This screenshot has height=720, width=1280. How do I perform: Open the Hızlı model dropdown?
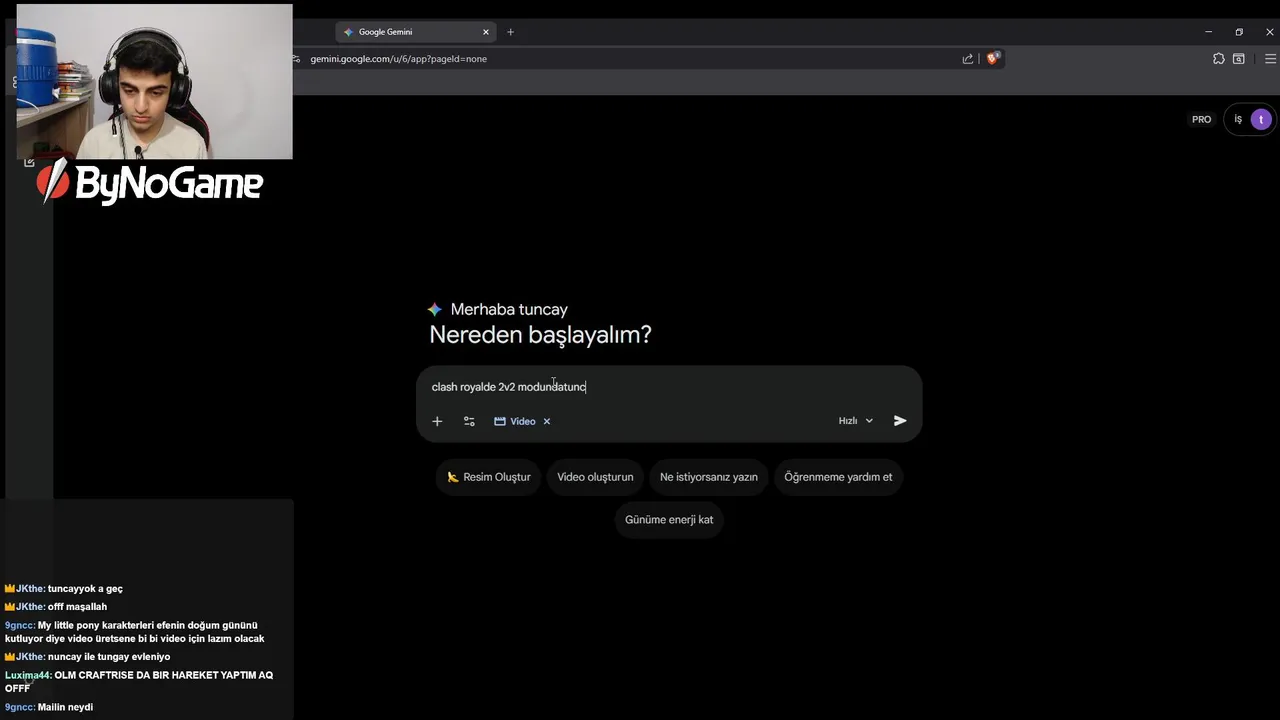pos(856,421)
